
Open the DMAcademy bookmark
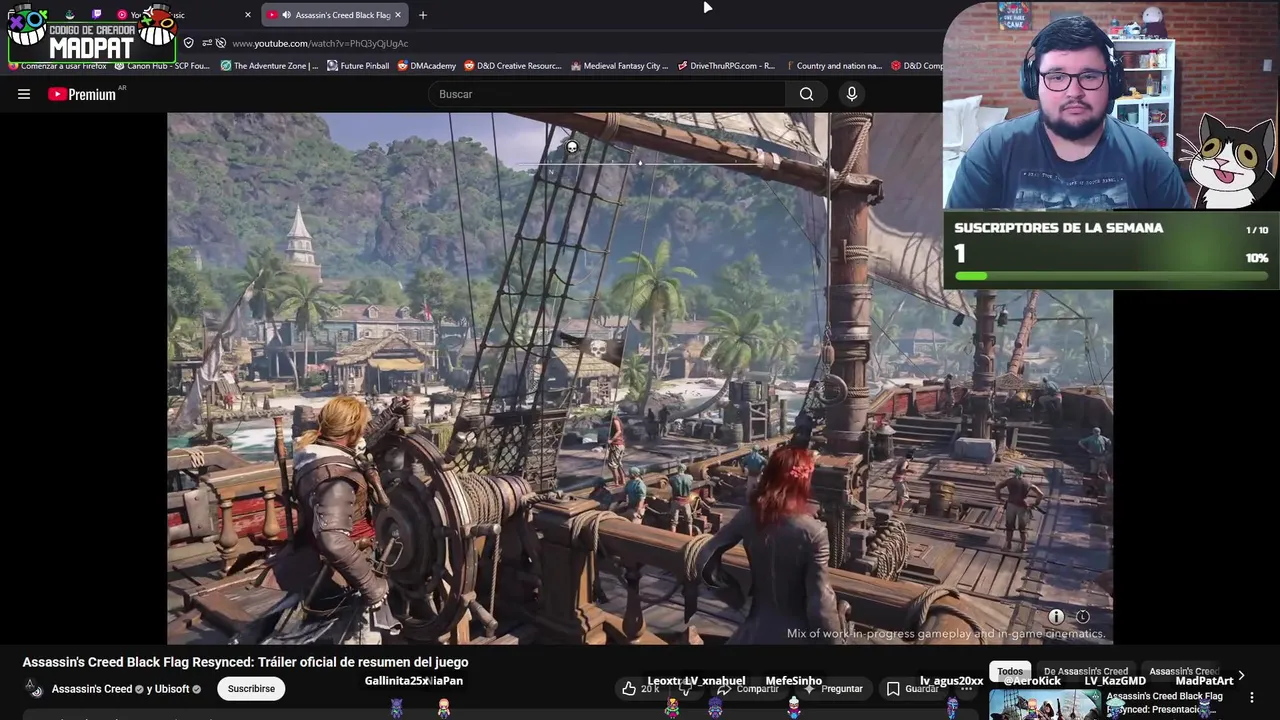(x=427, y=66)
